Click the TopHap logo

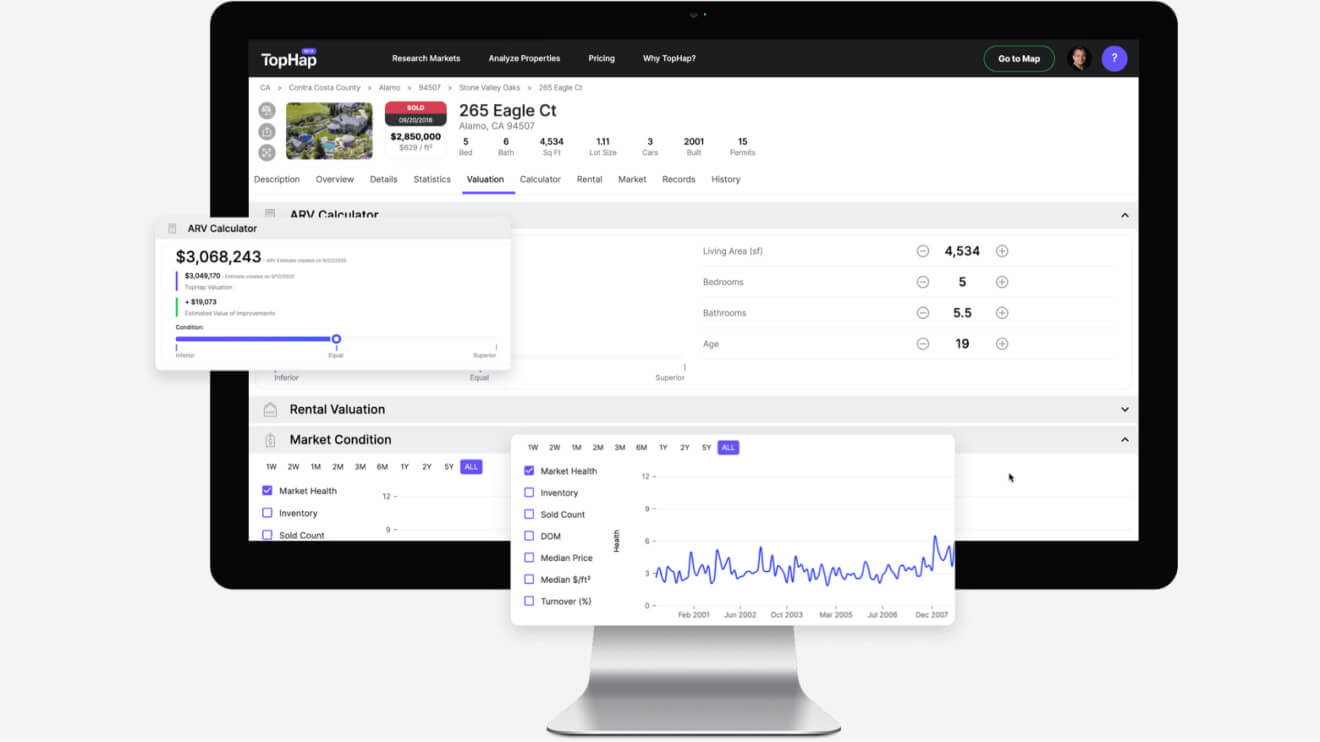click(289, 59)
